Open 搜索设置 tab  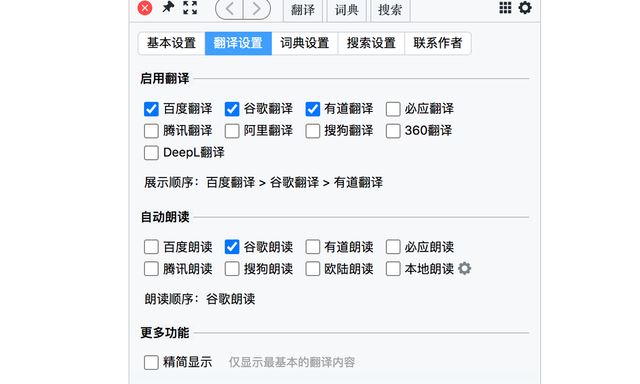[x=371, y=43]
